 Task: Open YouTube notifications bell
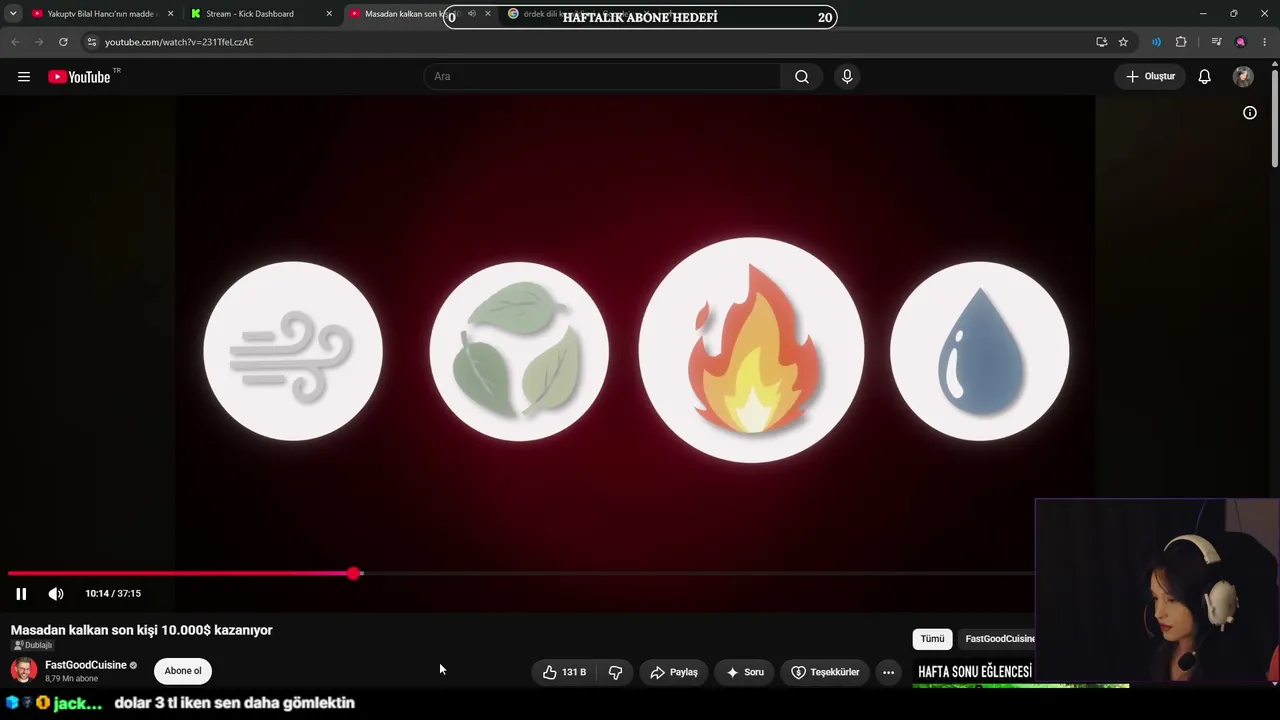[x=1205, y=77]
